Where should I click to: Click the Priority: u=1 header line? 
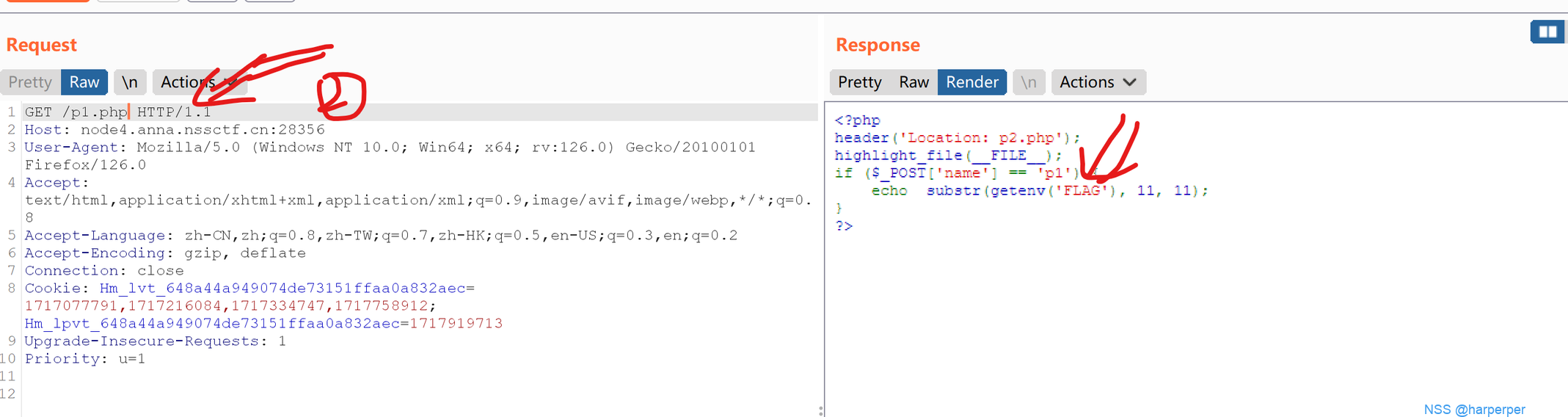point(85,359)
